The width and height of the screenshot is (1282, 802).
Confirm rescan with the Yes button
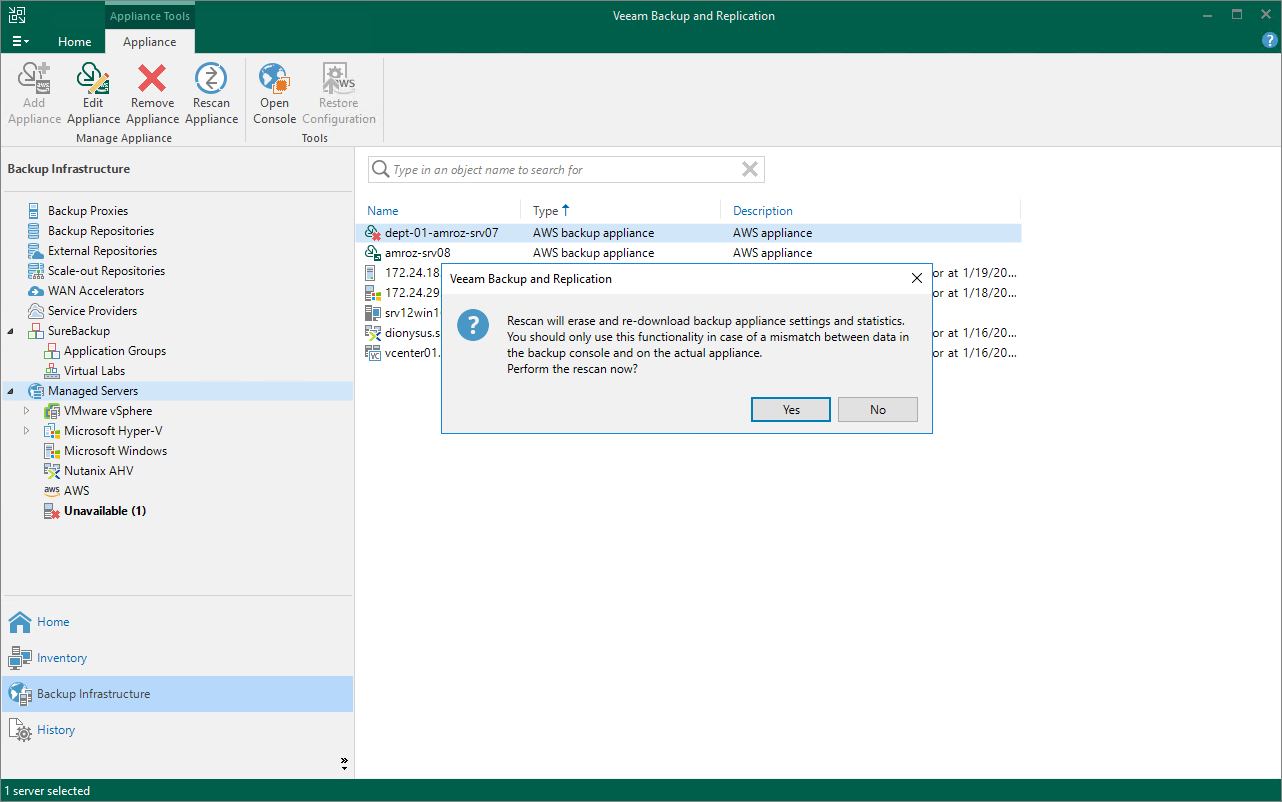(792, 410)
